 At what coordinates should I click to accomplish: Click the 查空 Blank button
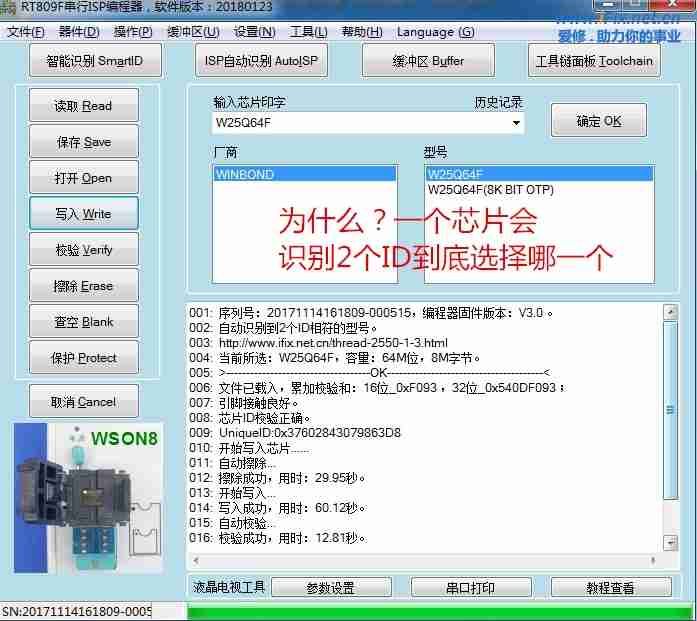click(84, 322)
